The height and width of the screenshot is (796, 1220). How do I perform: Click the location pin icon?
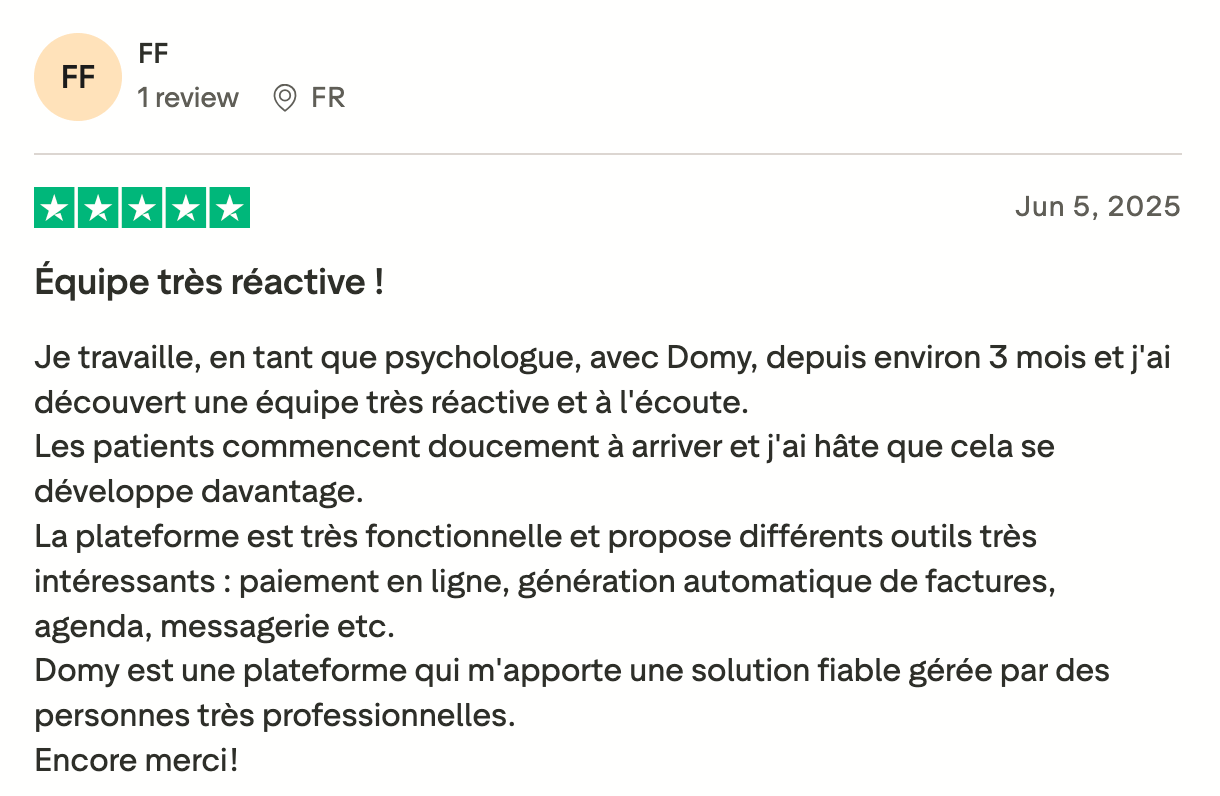pyautogui.click(x=285, y=98)
